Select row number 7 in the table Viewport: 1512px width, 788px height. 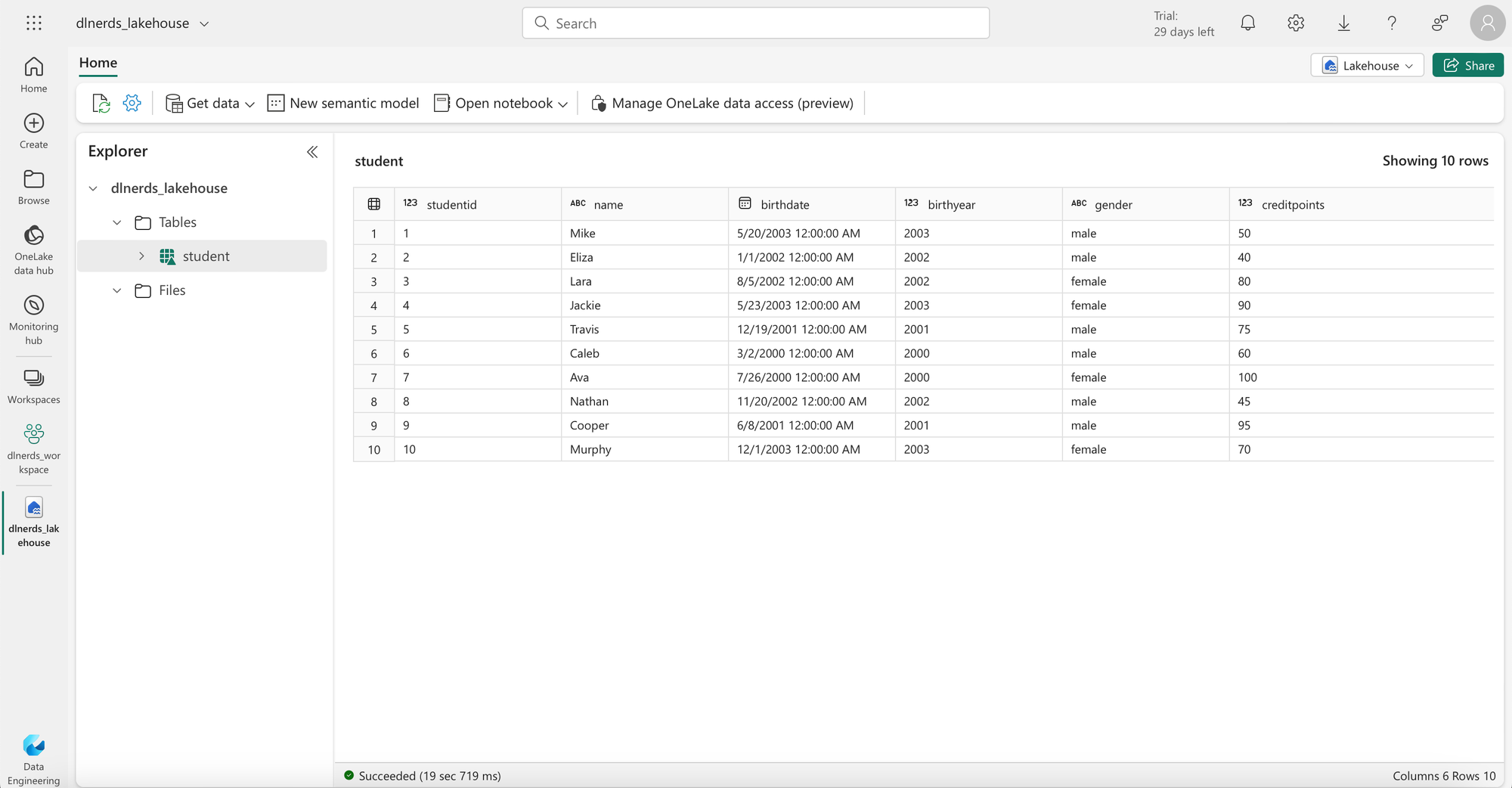pos(373,377)
